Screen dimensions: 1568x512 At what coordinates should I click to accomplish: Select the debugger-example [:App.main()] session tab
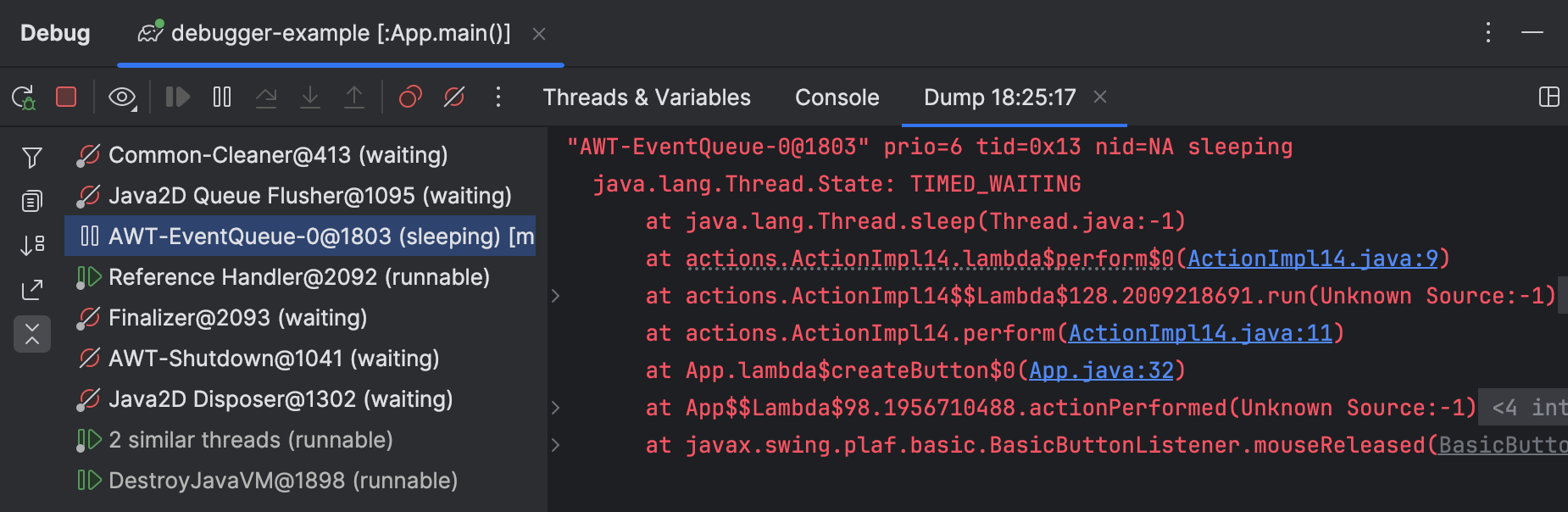pos(341,33)
